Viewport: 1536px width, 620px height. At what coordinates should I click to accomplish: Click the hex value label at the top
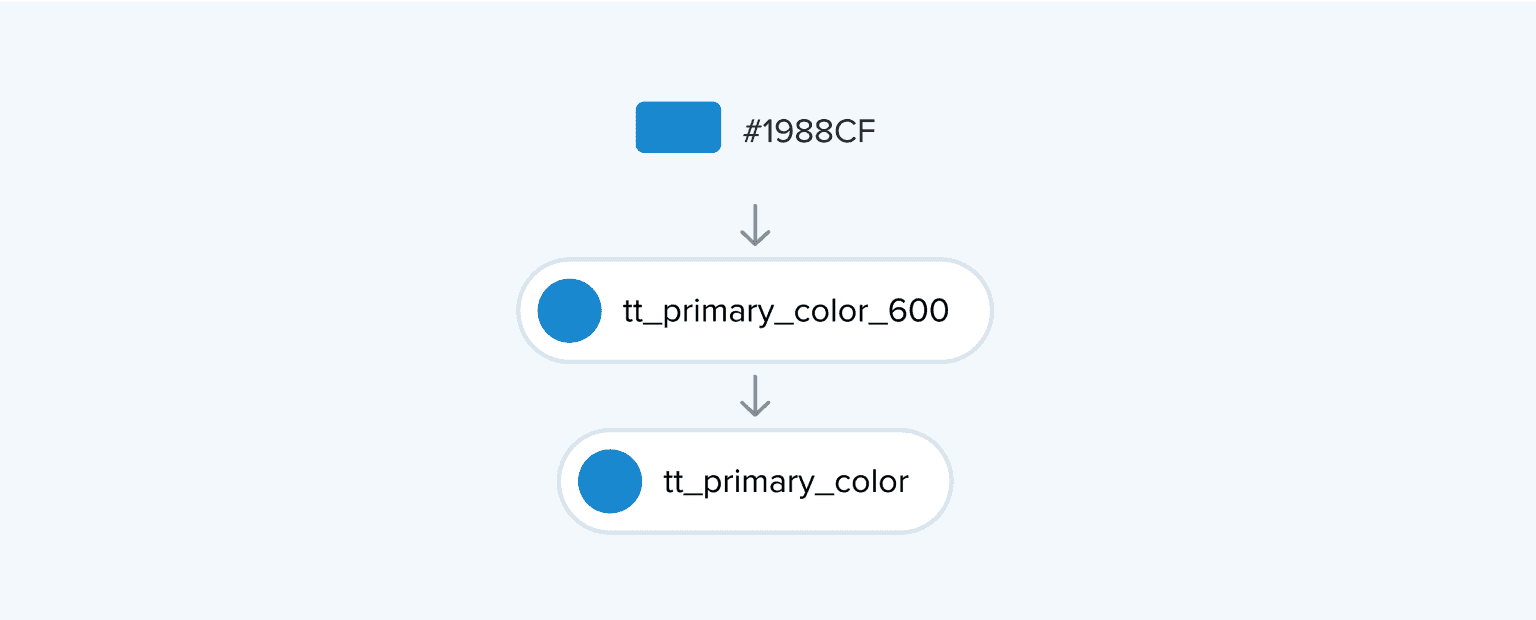pyautogui.click(x=809, y=132)
